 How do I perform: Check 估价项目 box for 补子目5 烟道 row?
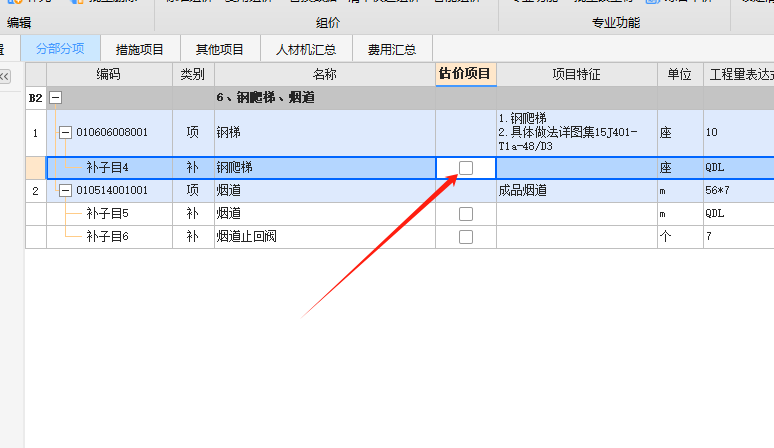tap(466, 214)
